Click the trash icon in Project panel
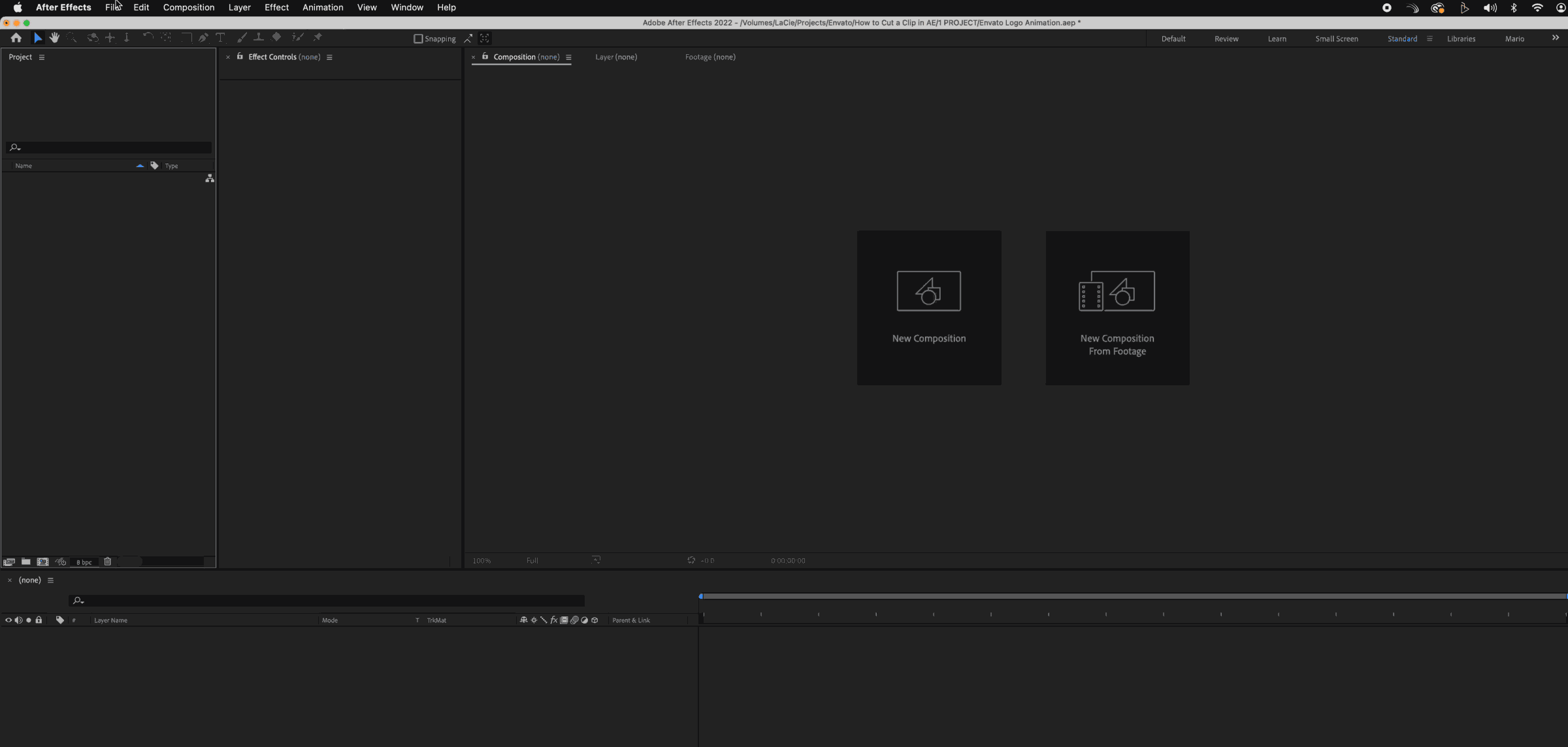The width and height of the screenshot is (1568, 747). (x=108, y=562)
